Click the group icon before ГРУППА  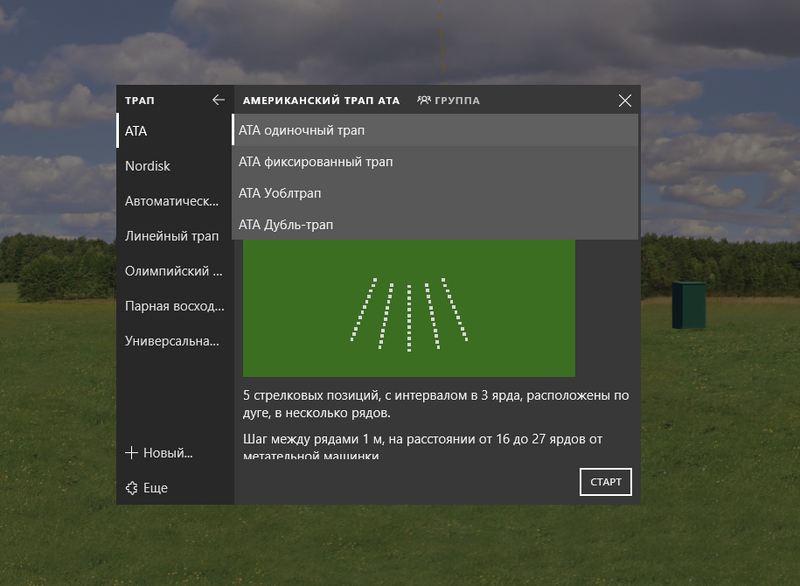tap(423, 100)
